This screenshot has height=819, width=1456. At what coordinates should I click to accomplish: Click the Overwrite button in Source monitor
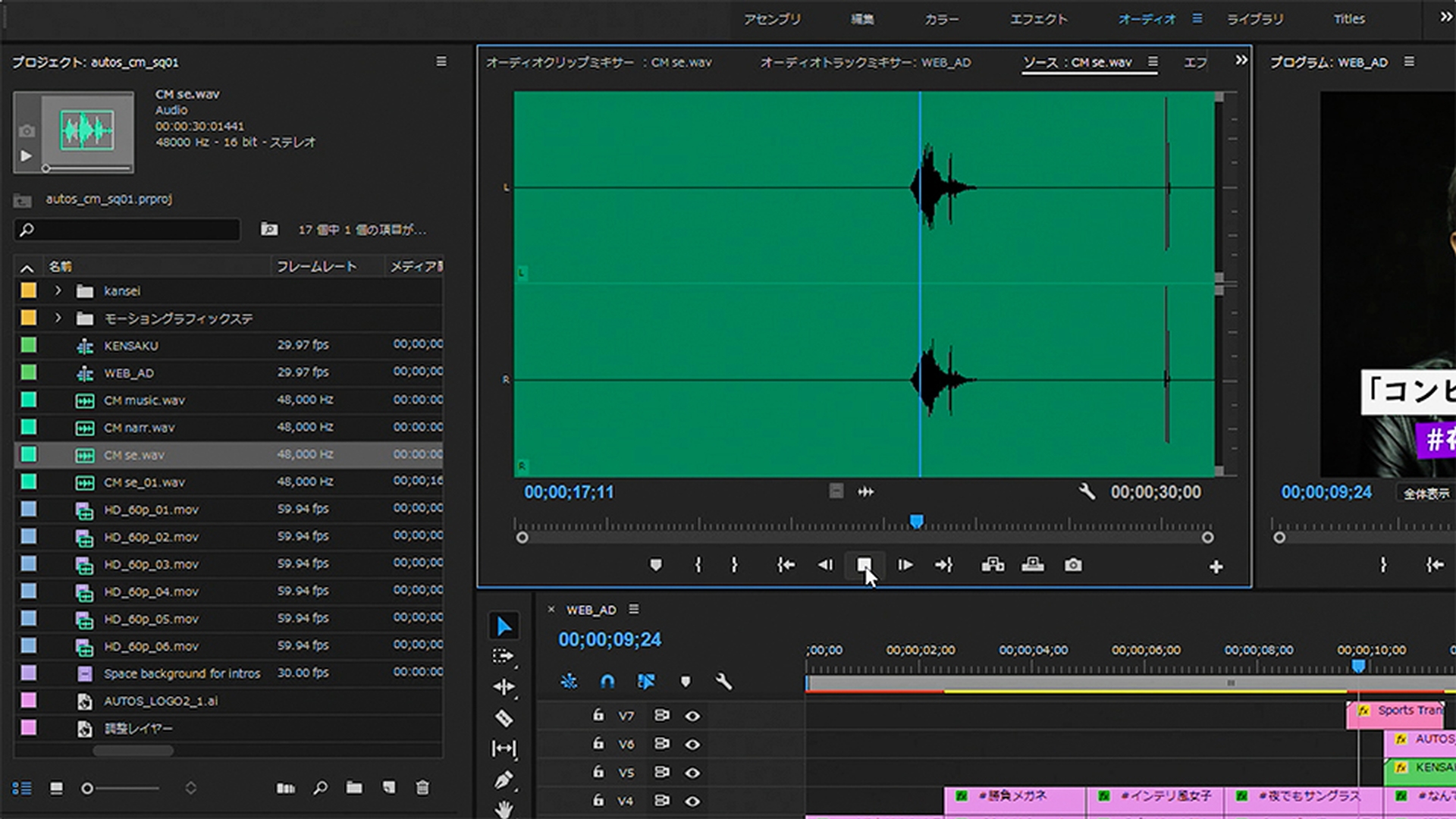pyautogui.click(x=1032, y=565)
